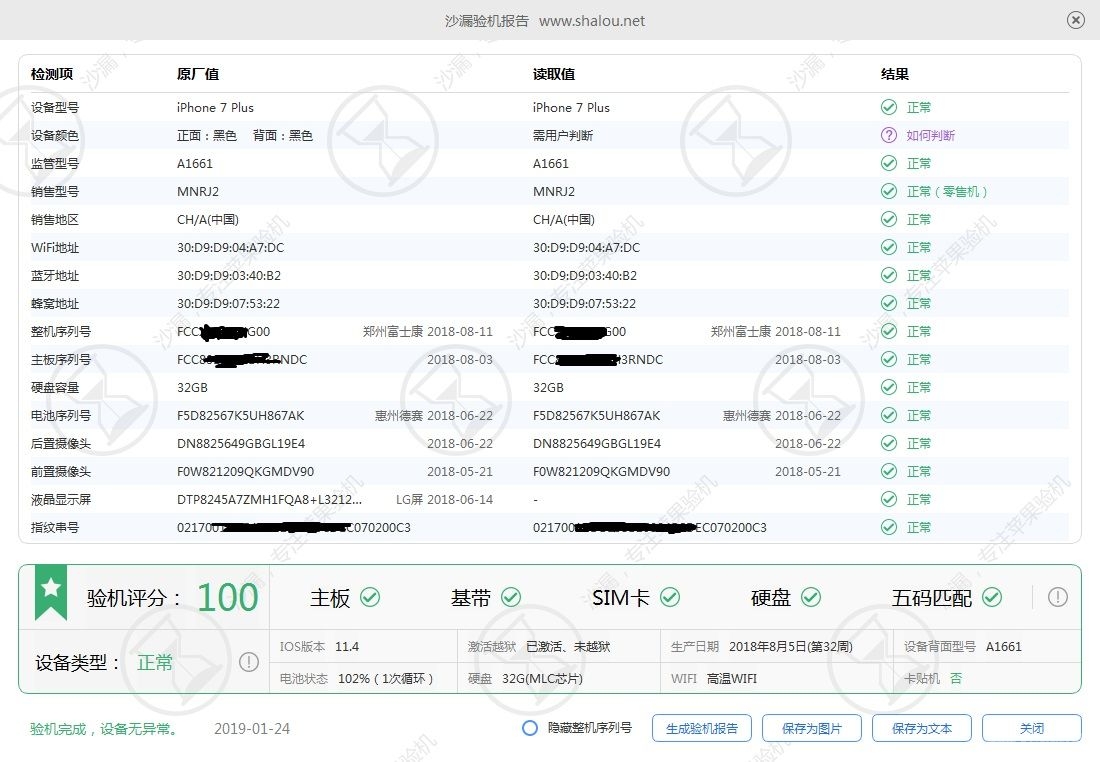Click the 生成验机报告 button
The height and width of the screenshot is (762, 1100).
[702, 728]
